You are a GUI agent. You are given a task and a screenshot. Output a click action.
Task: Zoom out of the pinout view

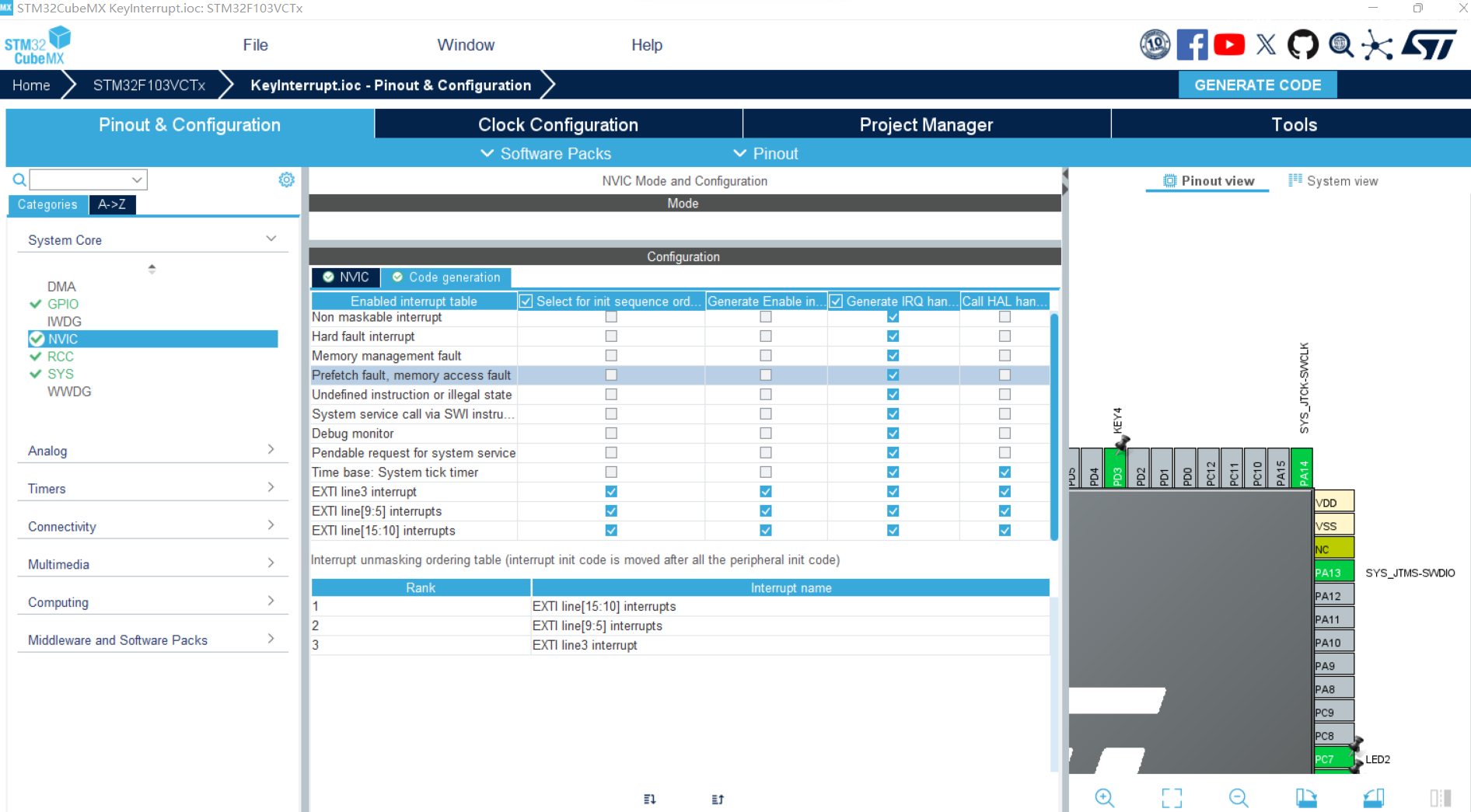1239,798
